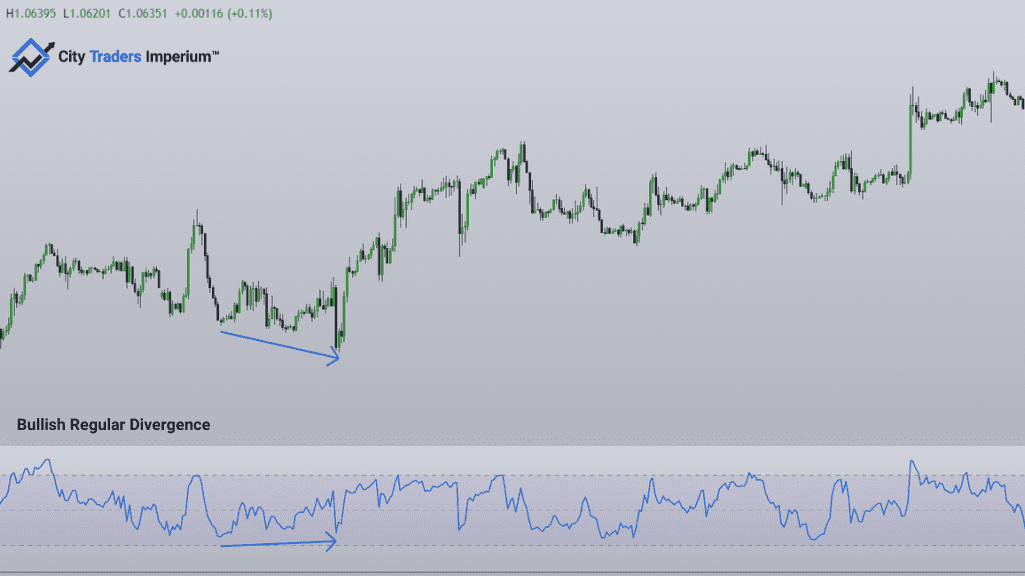This screenshot has width=1025, height=576.
Task: Select the 'C1.06351' close price value
Action: pos(143,13)
